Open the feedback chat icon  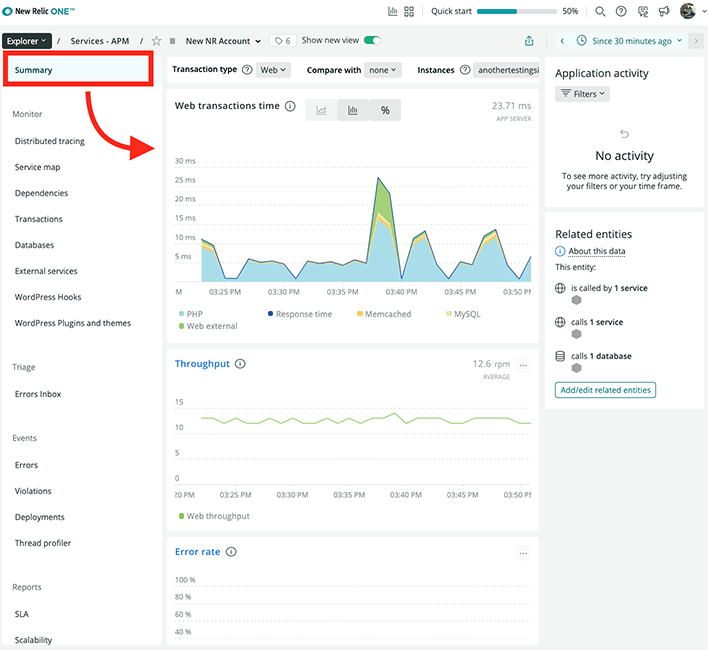(x=643, y=11)
